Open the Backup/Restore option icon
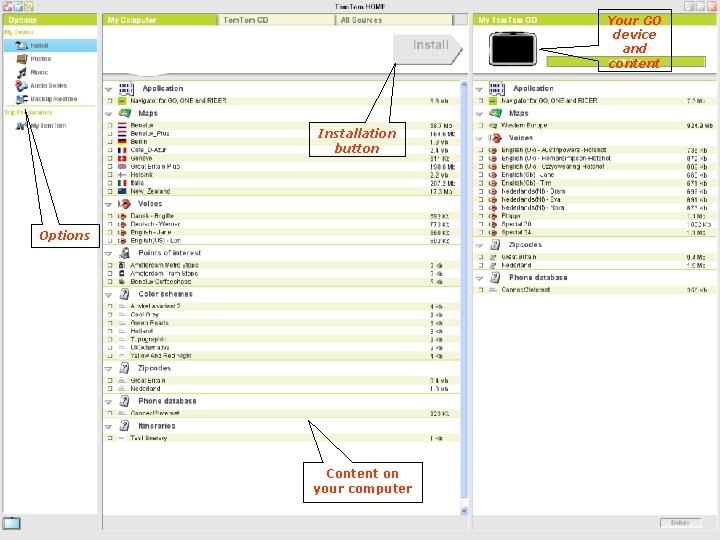This screenshot has width=720, height=540. pyautogui.click(x=22, y=99)
